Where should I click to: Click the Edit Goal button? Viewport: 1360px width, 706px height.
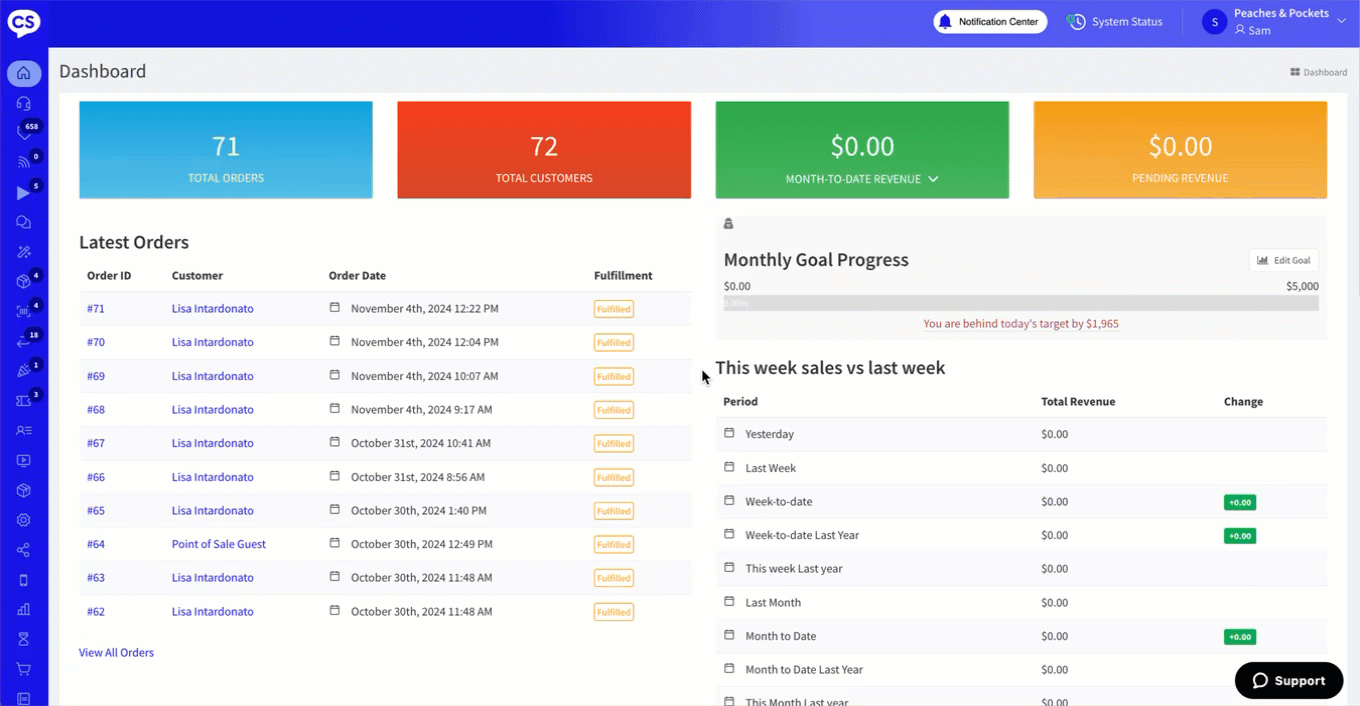(x=1284, y=261)
